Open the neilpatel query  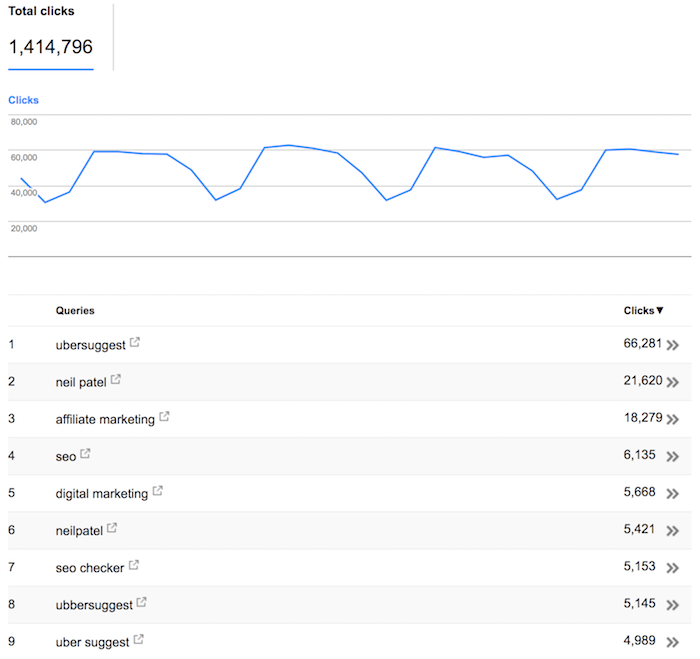pos(79,531)
